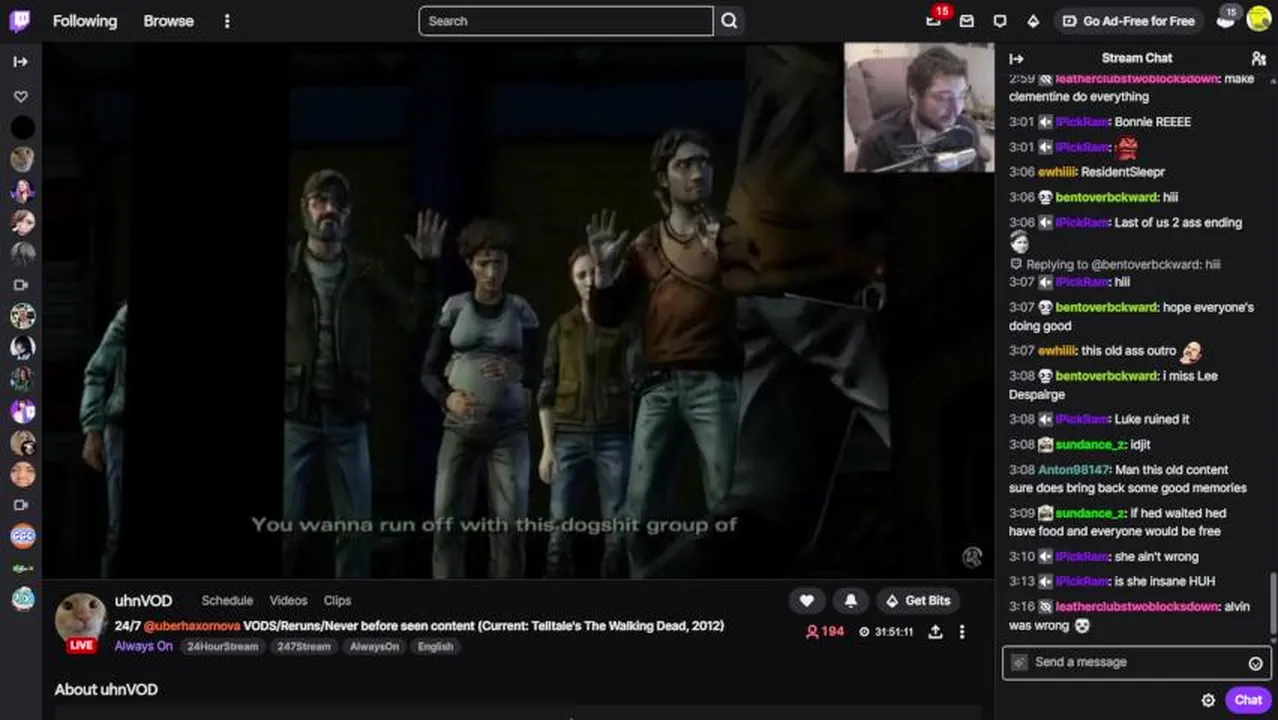The width and height of the screenshot is (1278, 720).
Task: Click the Bits diamond icon in top bar
Action: [1033, 21]
